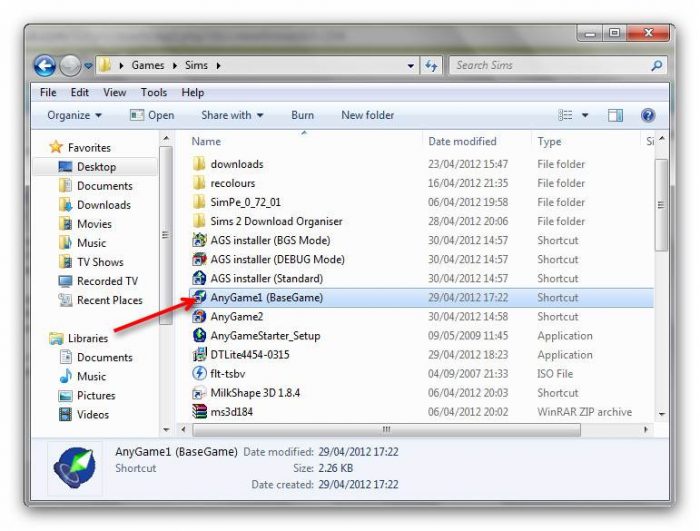Click the Forward navigation arrow button
The image size is (700, 531).
tap(70, 66)
